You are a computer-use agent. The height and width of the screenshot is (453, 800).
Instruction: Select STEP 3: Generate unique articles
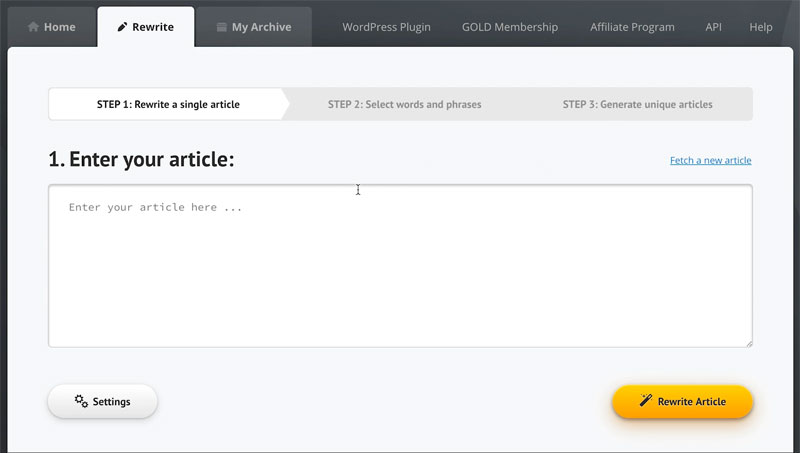point(638,104)
